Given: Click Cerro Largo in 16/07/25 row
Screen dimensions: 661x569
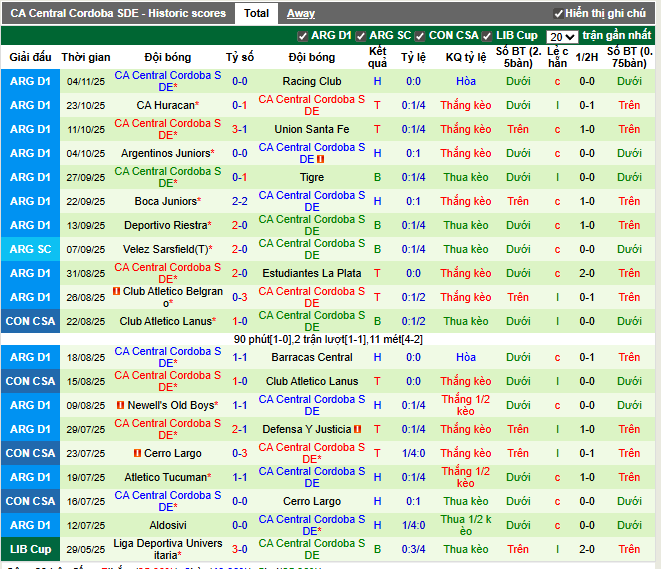Looking at the screenshot, I should click(312, 501).
